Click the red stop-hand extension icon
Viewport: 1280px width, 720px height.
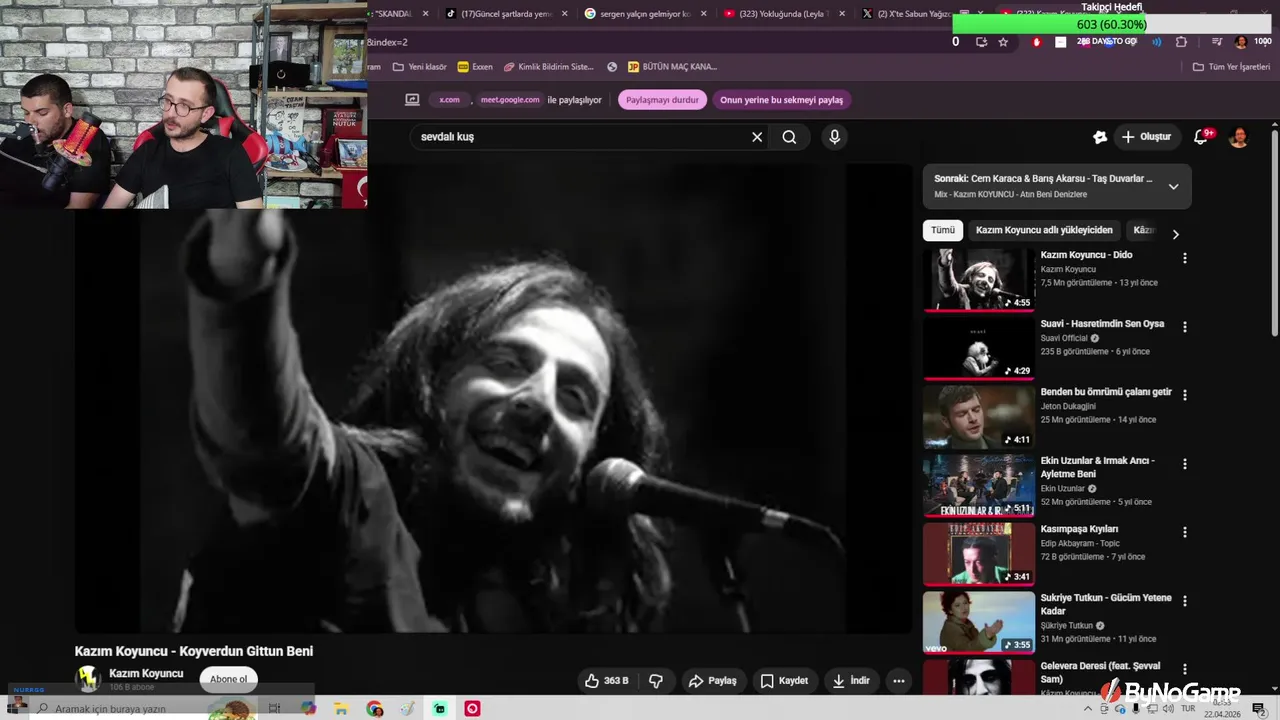(x=1036, y=42)
